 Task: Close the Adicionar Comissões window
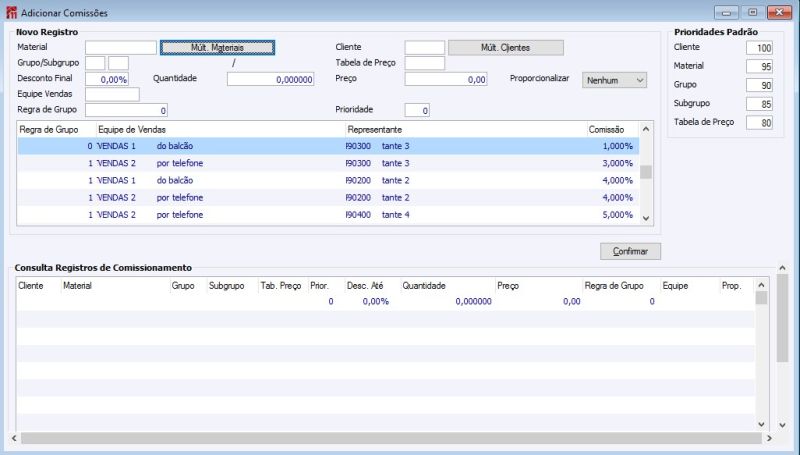[x=779, y=13]
